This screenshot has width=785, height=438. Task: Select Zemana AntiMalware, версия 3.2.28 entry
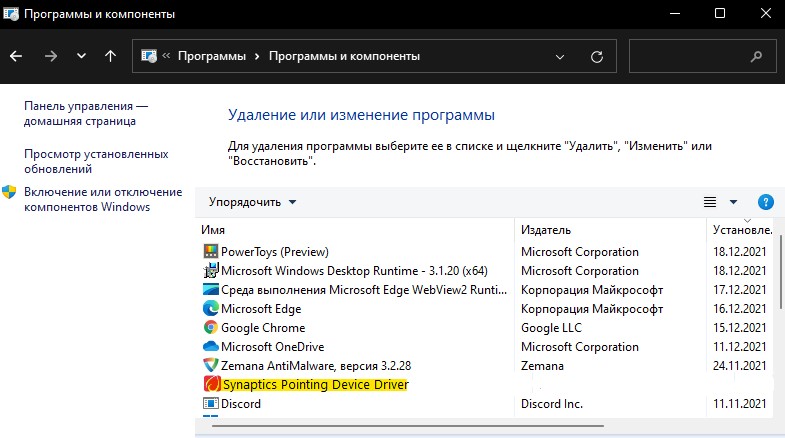pos(316,366)
